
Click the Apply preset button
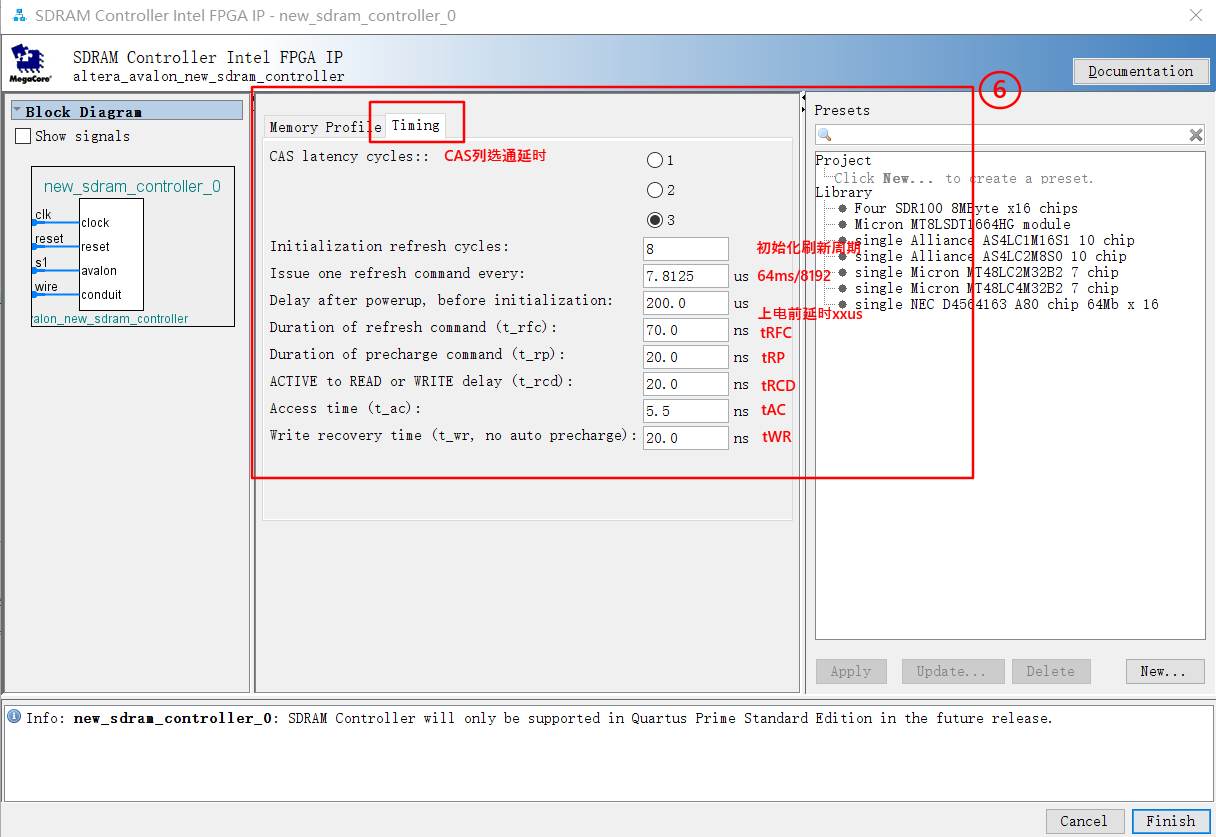[x=851, y=671]
